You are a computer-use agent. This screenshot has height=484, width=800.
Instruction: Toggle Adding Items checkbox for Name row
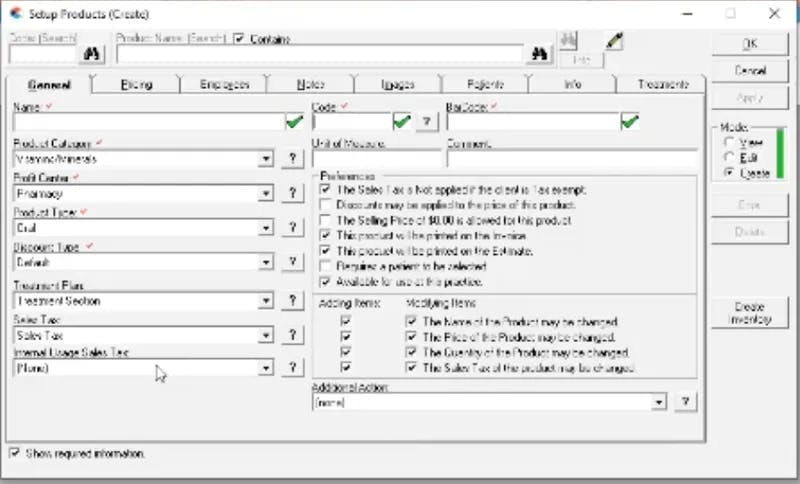click(x=346, y=321)
